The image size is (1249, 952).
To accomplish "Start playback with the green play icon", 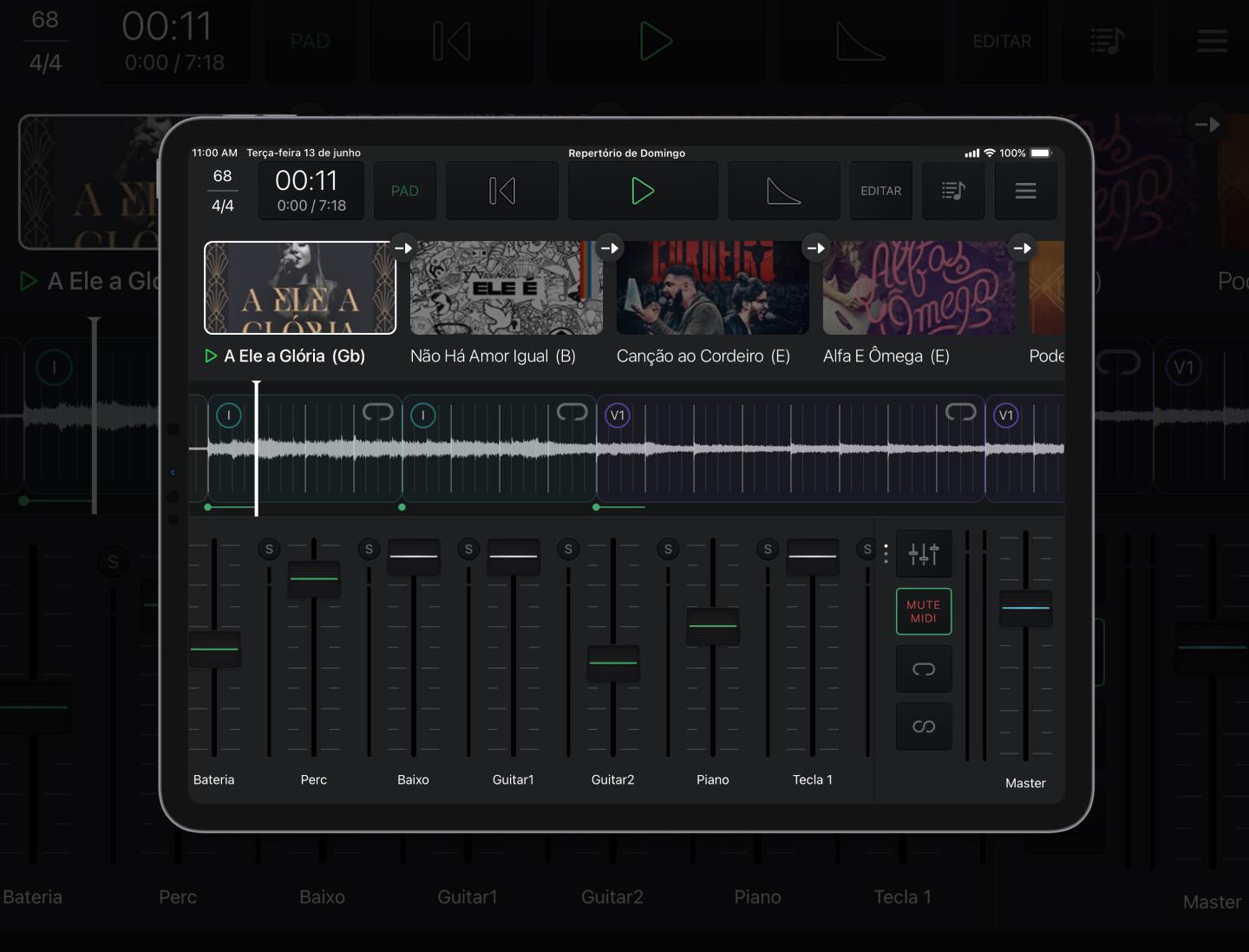I will (643, 191).
